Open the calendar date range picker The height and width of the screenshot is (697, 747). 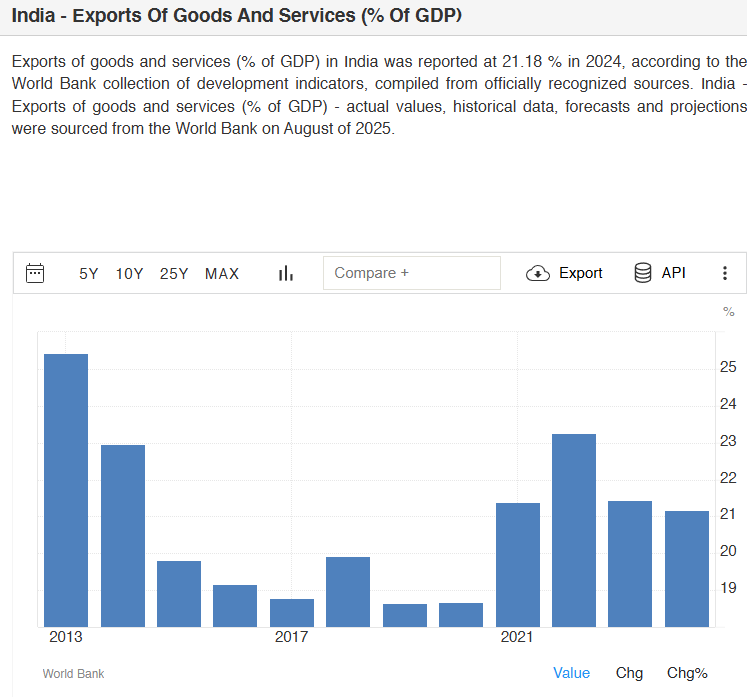pos(35,273)
